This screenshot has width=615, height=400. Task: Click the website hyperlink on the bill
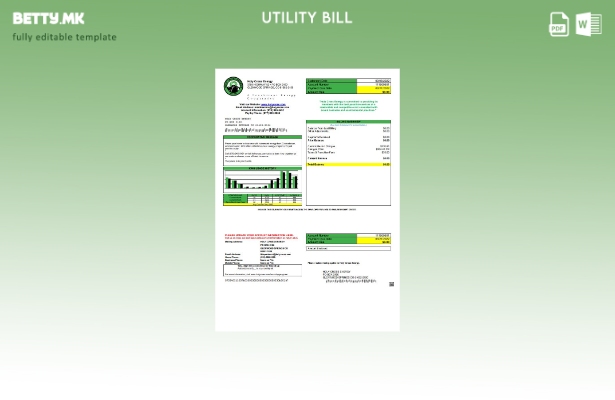271,103
